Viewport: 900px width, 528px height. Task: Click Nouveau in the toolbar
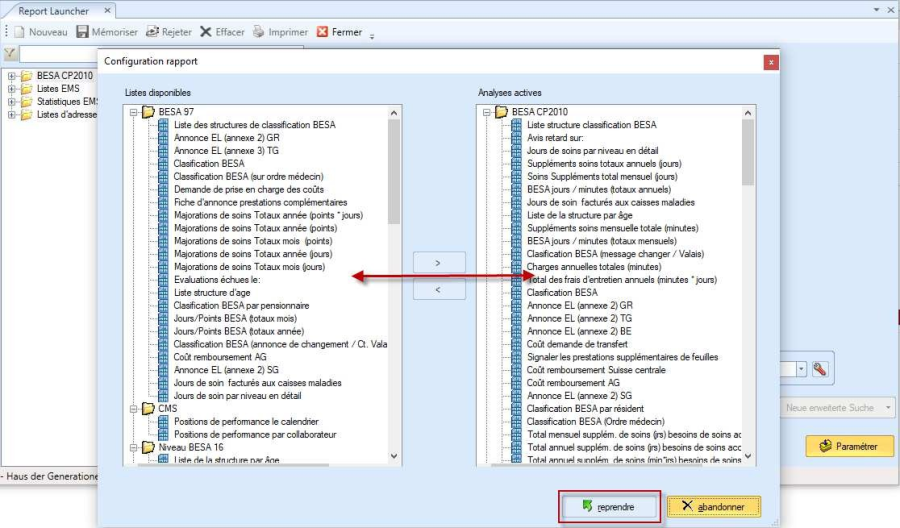[41, 32]
